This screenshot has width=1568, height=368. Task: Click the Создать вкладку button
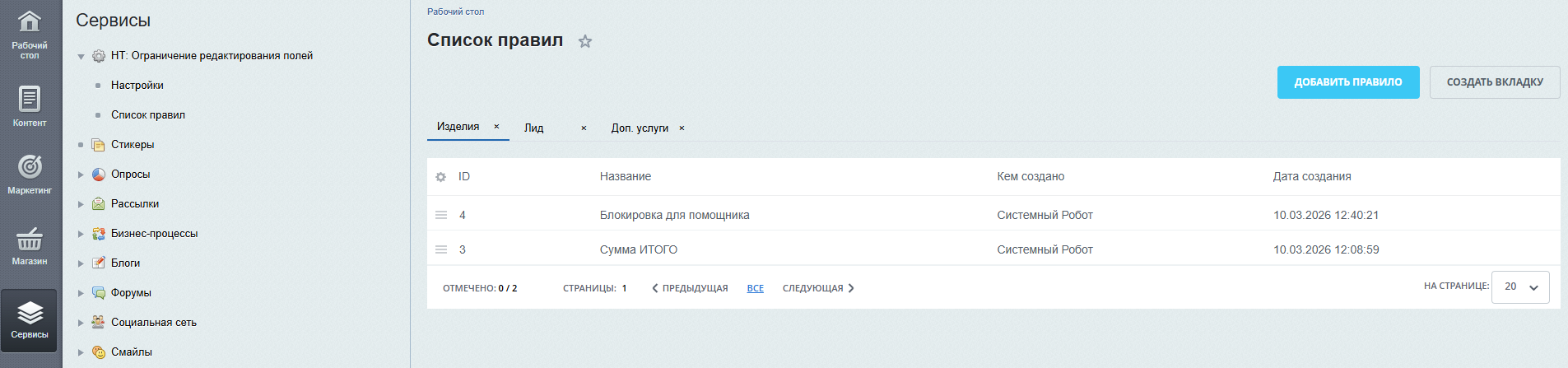pyautogui.click(x=1495, y=82)
